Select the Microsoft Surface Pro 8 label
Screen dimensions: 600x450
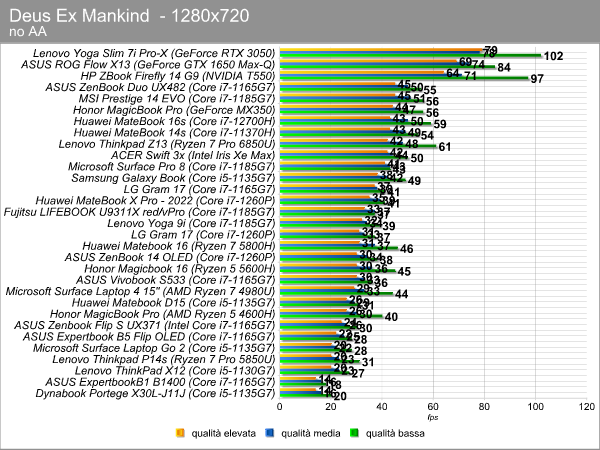(171, 167)
